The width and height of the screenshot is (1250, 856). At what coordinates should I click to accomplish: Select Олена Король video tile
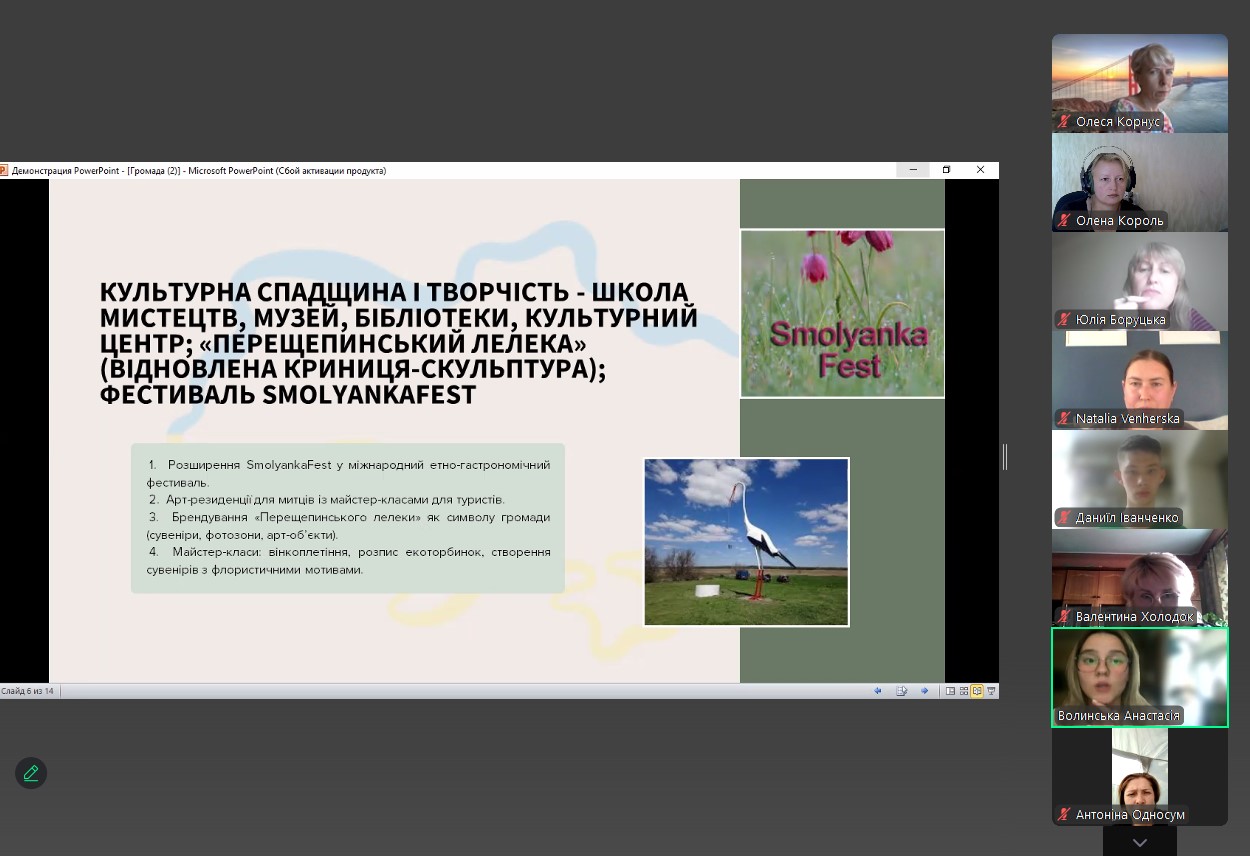click(x=1140, y=182)
